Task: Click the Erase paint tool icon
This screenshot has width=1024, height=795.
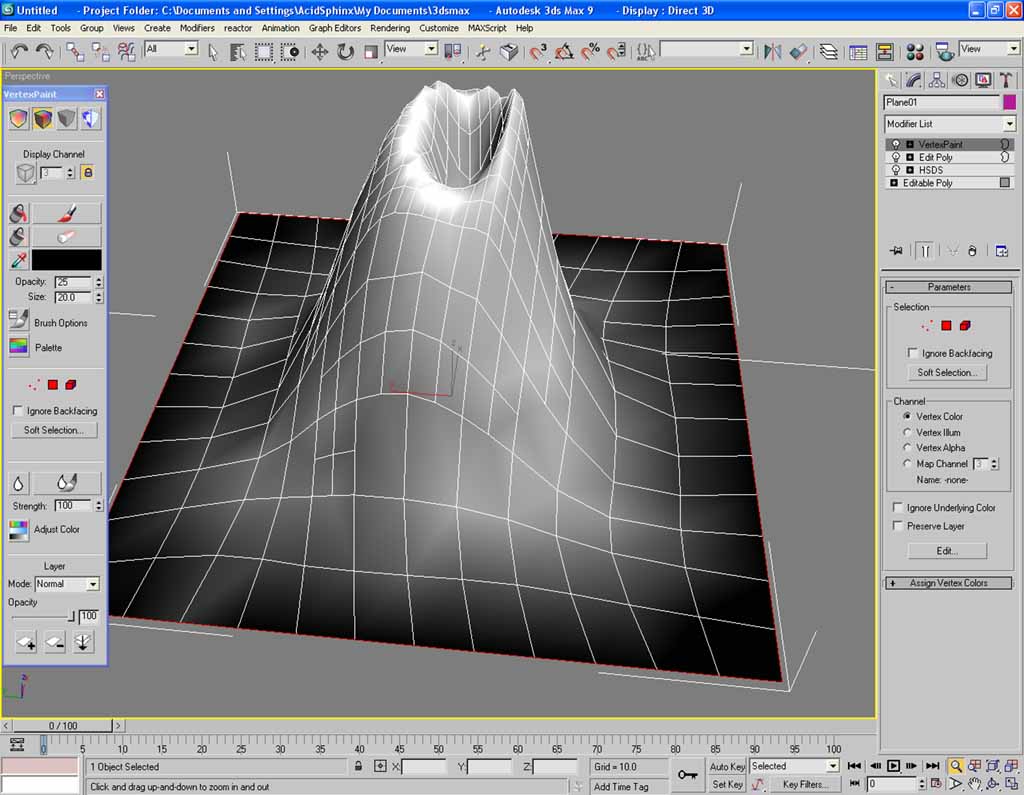Action: point(66,237)
